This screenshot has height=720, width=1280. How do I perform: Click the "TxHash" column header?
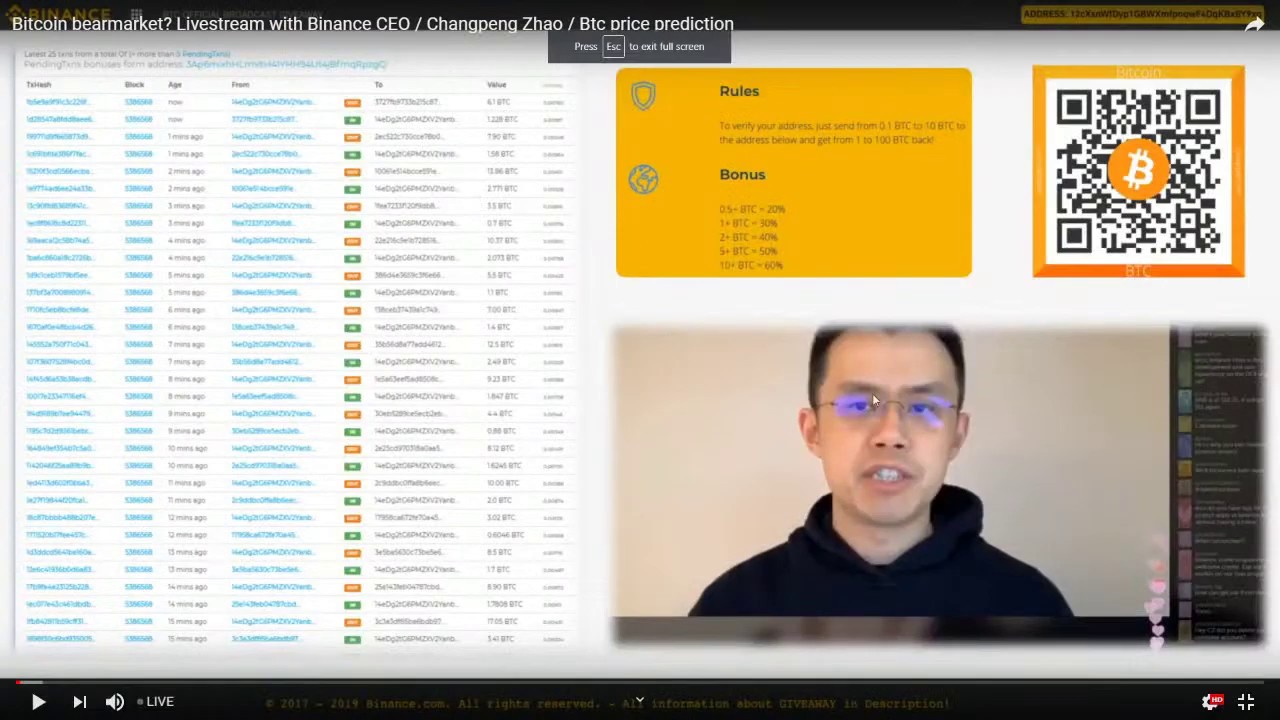tap(39, 85)
